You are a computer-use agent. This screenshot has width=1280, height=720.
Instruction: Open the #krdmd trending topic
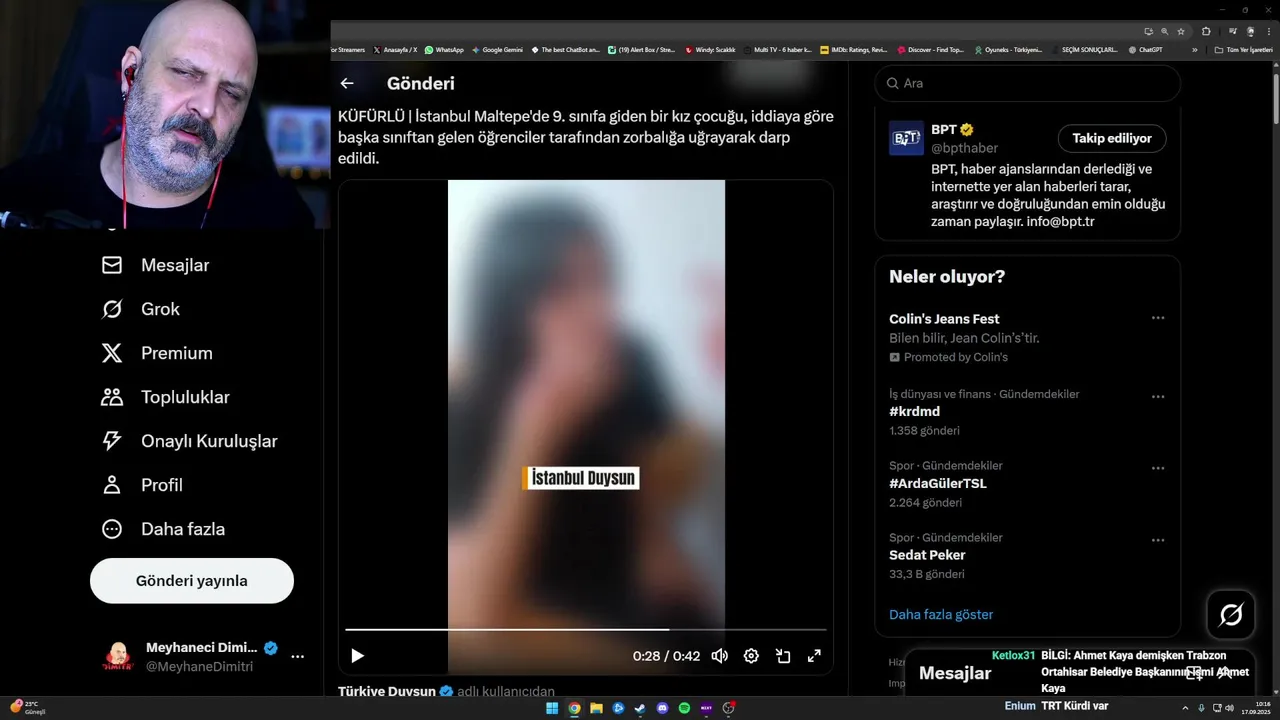(1028, 412)
